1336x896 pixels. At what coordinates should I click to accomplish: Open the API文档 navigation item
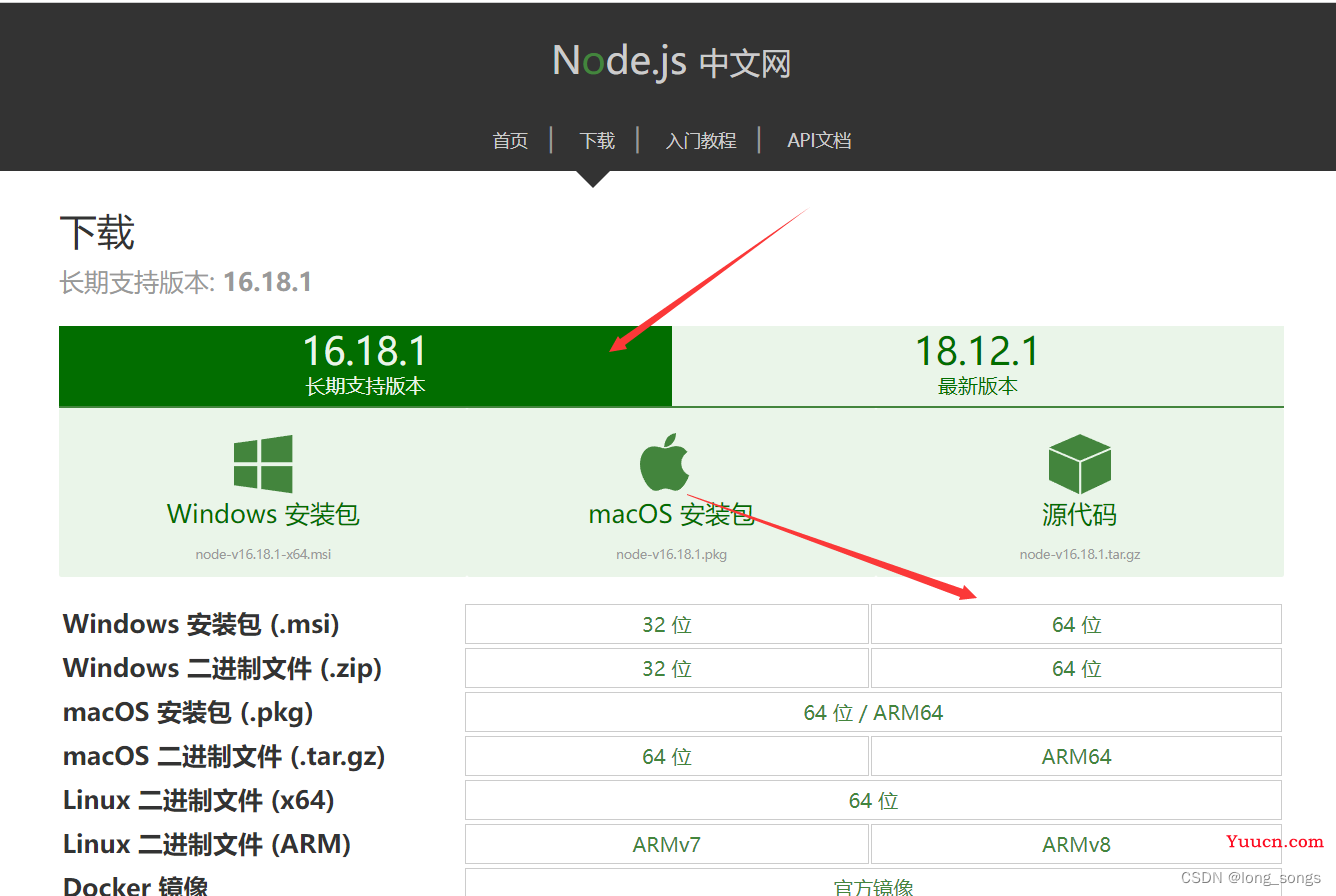[819, 141]
